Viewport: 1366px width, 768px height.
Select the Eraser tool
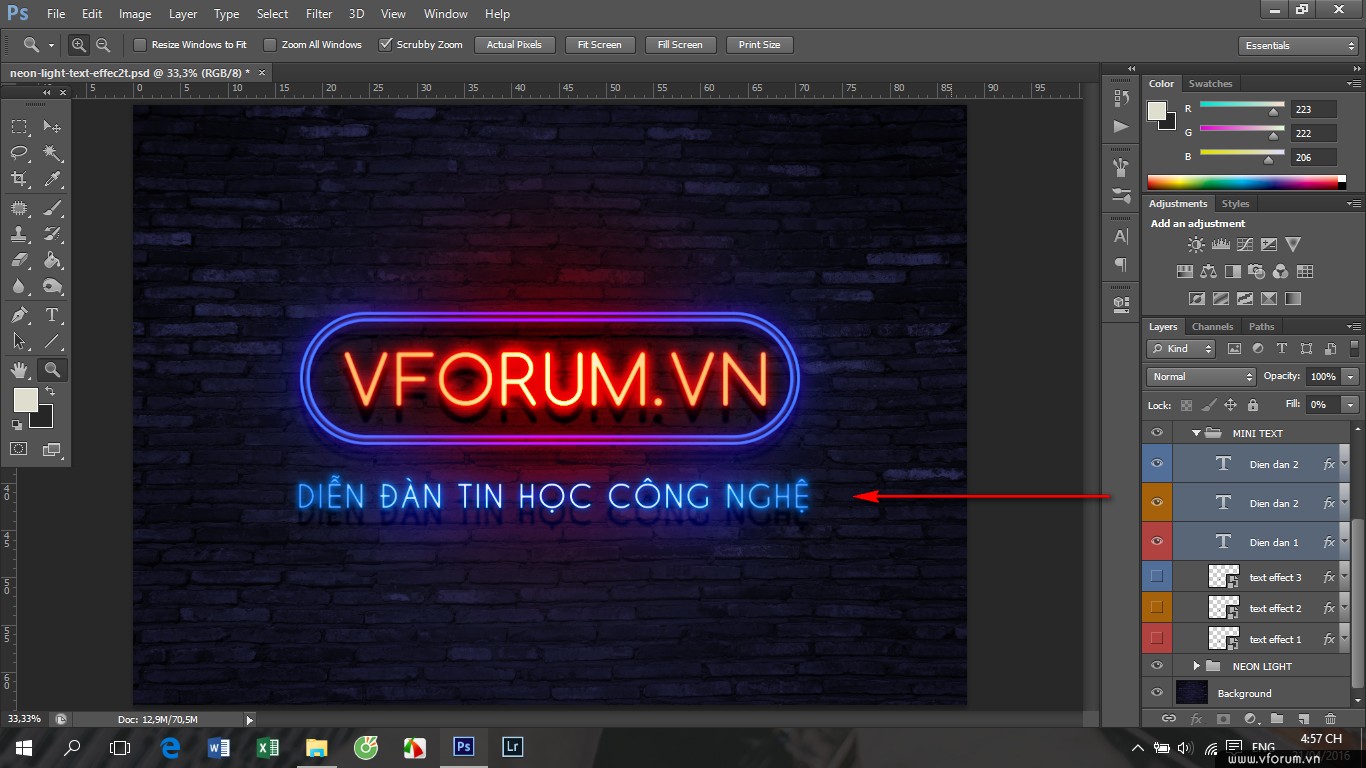pos(19,261)
